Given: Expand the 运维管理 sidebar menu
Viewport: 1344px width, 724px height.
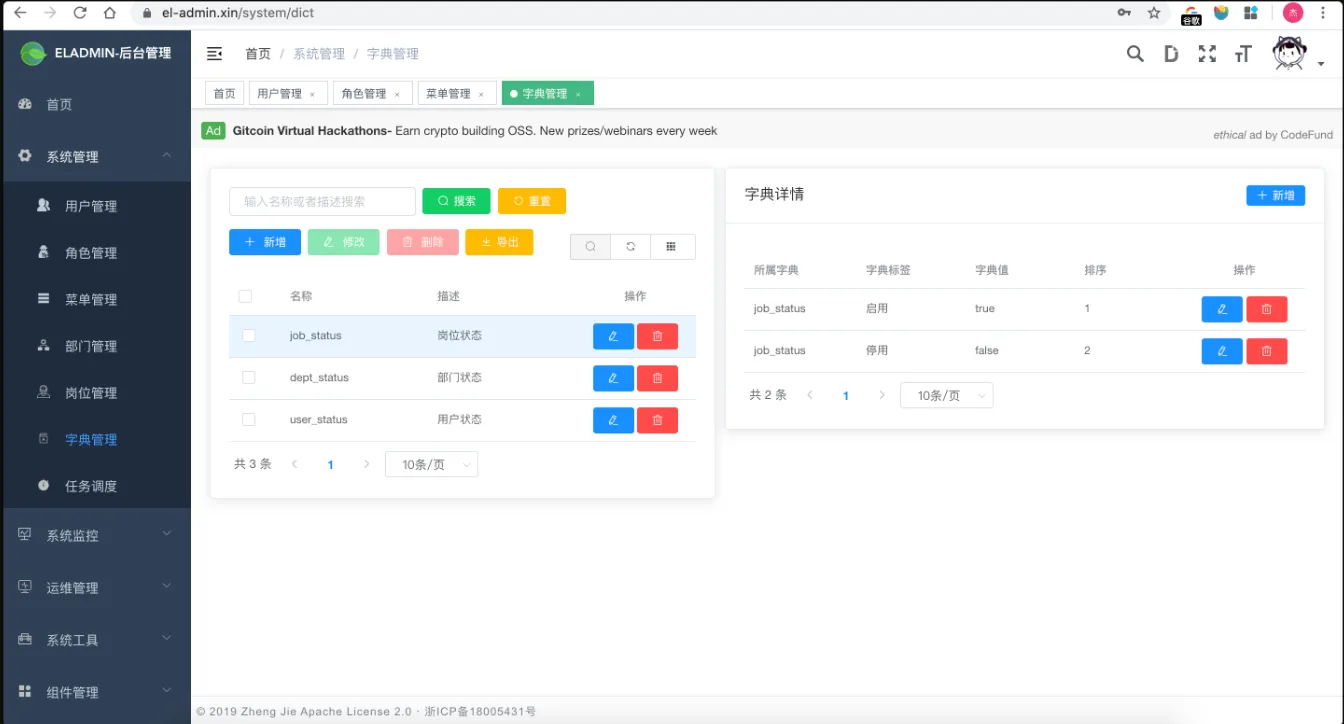Looking at the screenshot, I should pos(96,587).
